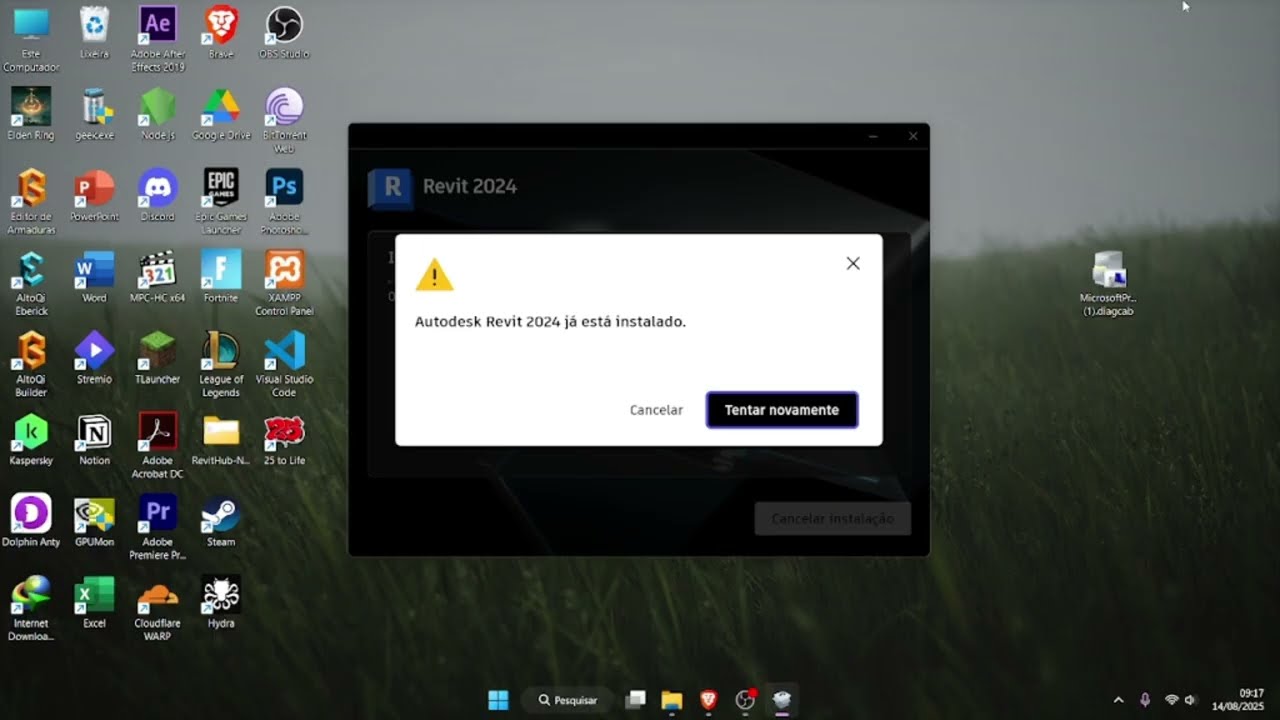The height and width of the screenshot is (720, 1280).
Task: Select the Steam desktop shortcut
Action: tap(221, 521)
